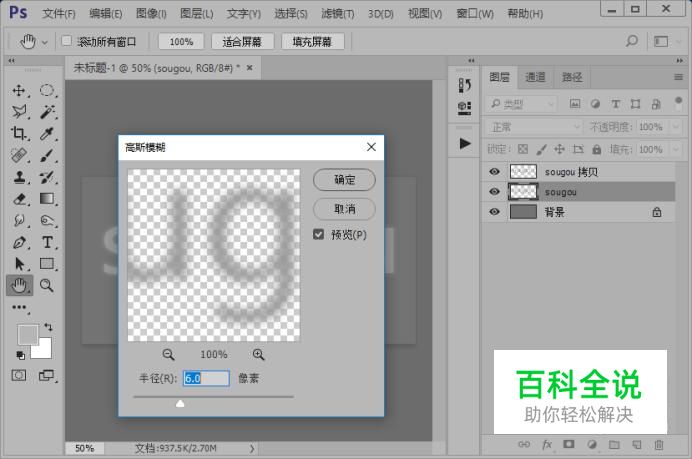The image size is (692, 459).
Task: Select the Move tool
Action: tap(19, 90)
